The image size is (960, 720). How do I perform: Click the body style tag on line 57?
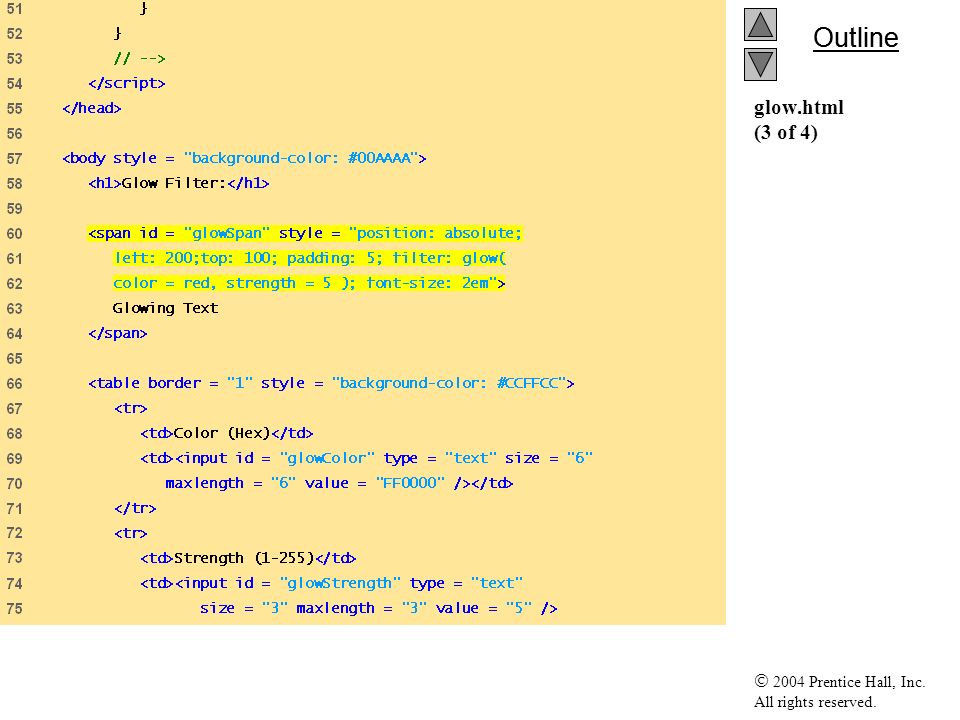click(244, 158)
